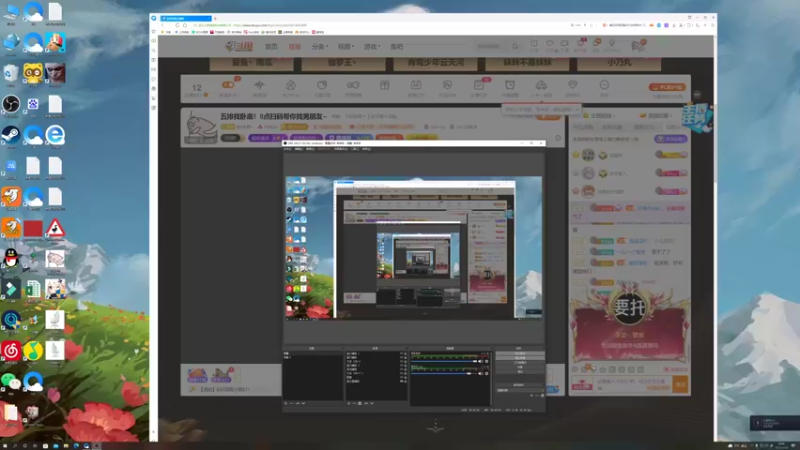Click the alarm clock icon in streamer toolbar

point(510,85)
